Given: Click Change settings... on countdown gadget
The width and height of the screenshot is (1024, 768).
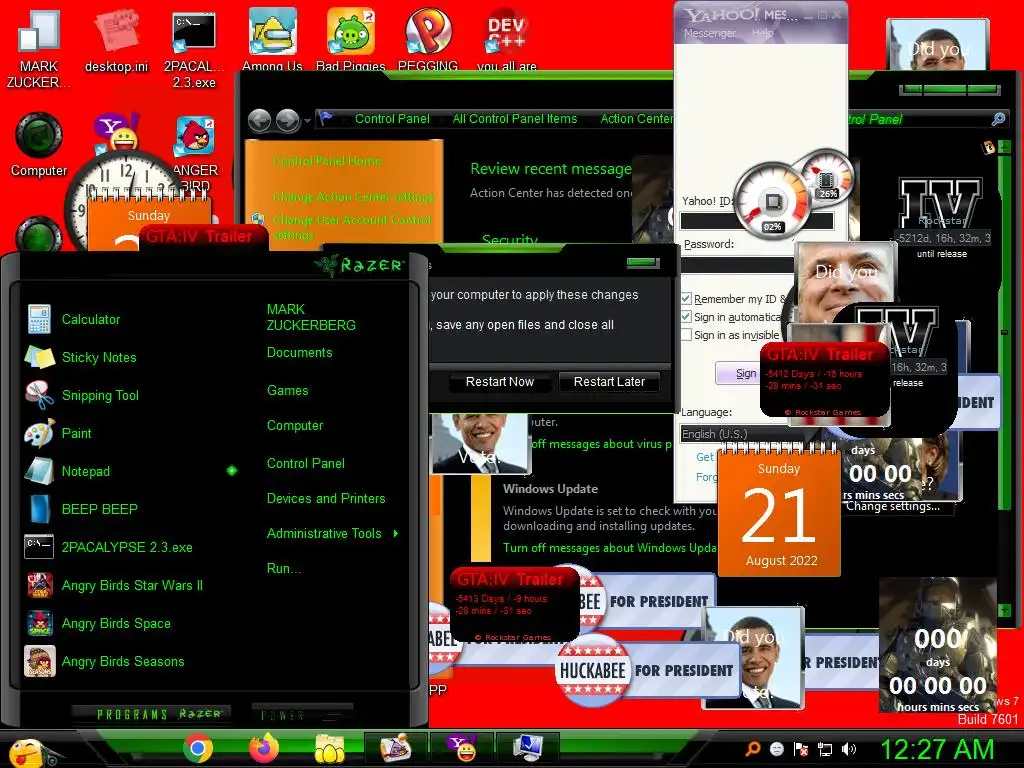Looking at the screenshot, I should [893, 506].
